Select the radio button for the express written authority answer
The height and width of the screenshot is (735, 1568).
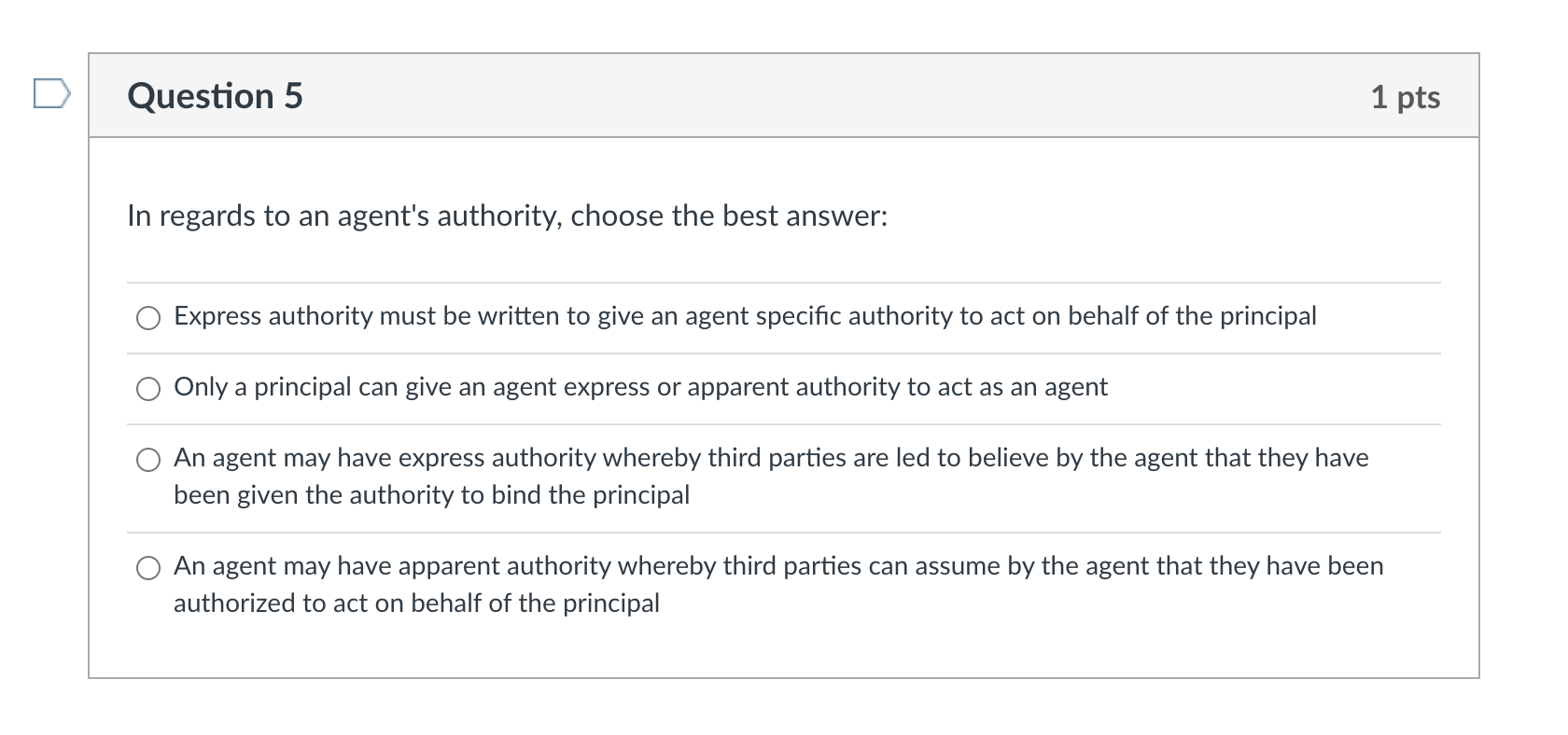147,318
